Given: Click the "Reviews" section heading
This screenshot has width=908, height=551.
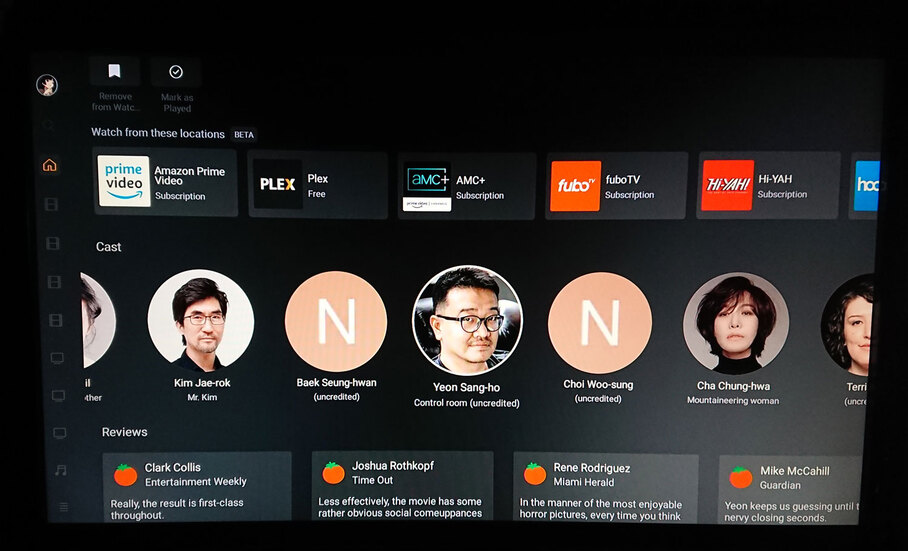Looking at the screenshot, I should pyautogui.click(x=125, y=432).
